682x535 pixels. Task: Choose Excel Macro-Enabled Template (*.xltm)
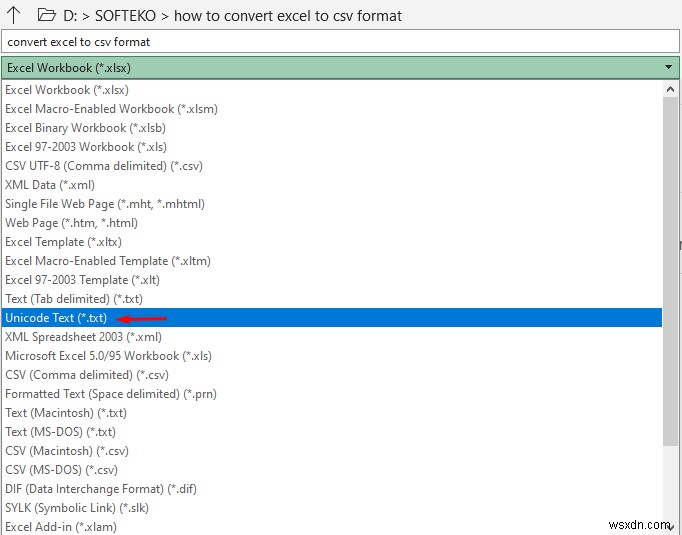(331, 261)
